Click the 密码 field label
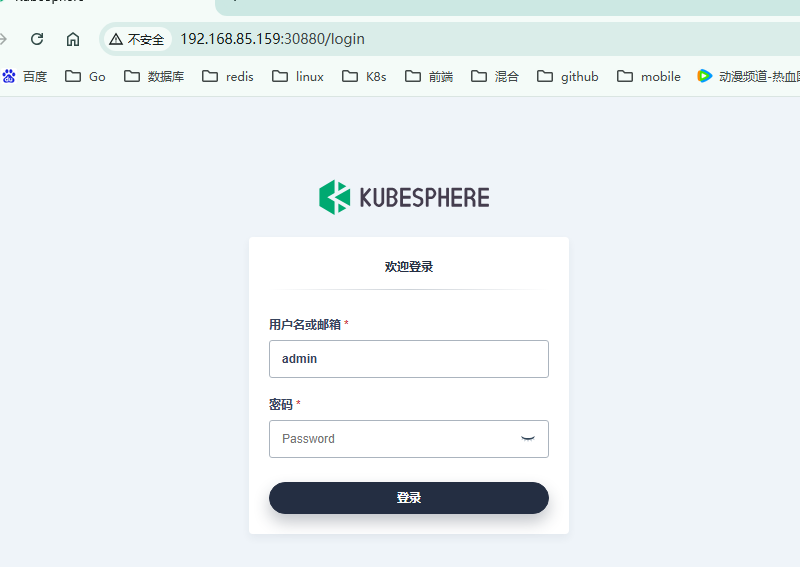The image size is (800, 567). (281, 405)
